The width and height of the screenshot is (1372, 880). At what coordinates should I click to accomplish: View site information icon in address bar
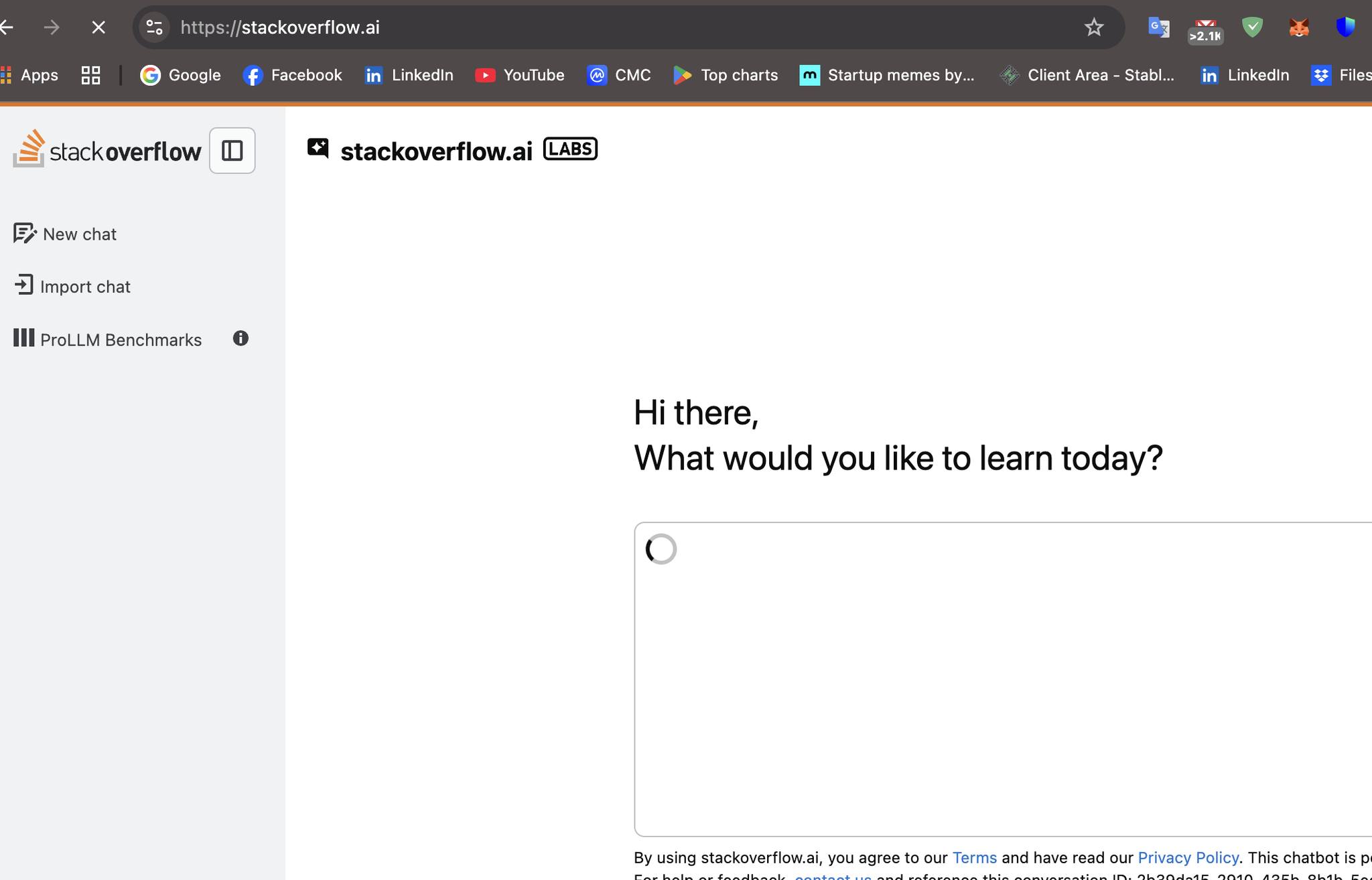pos(154,27)
